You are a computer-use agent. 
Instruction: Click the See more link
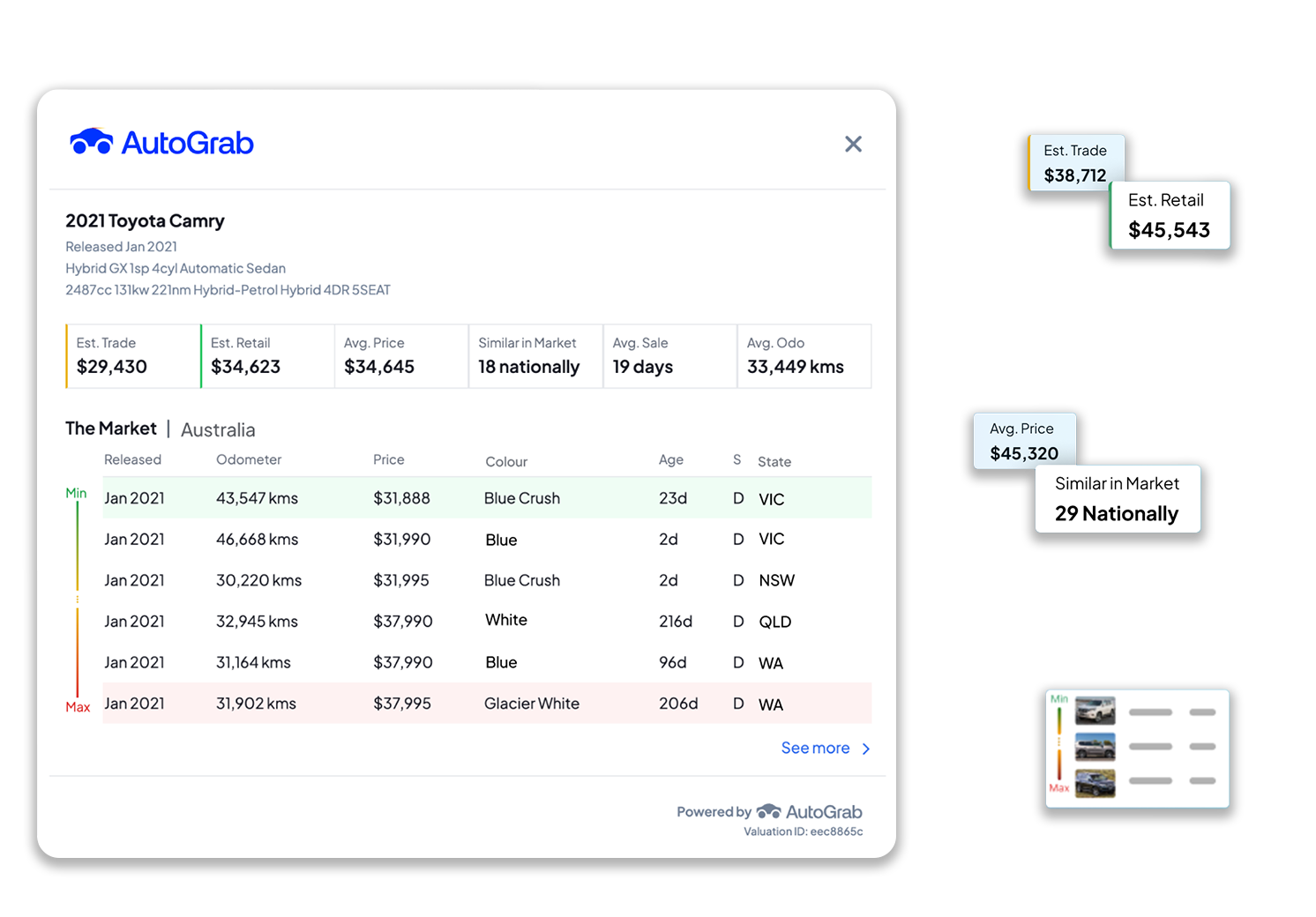pos(815,748)
